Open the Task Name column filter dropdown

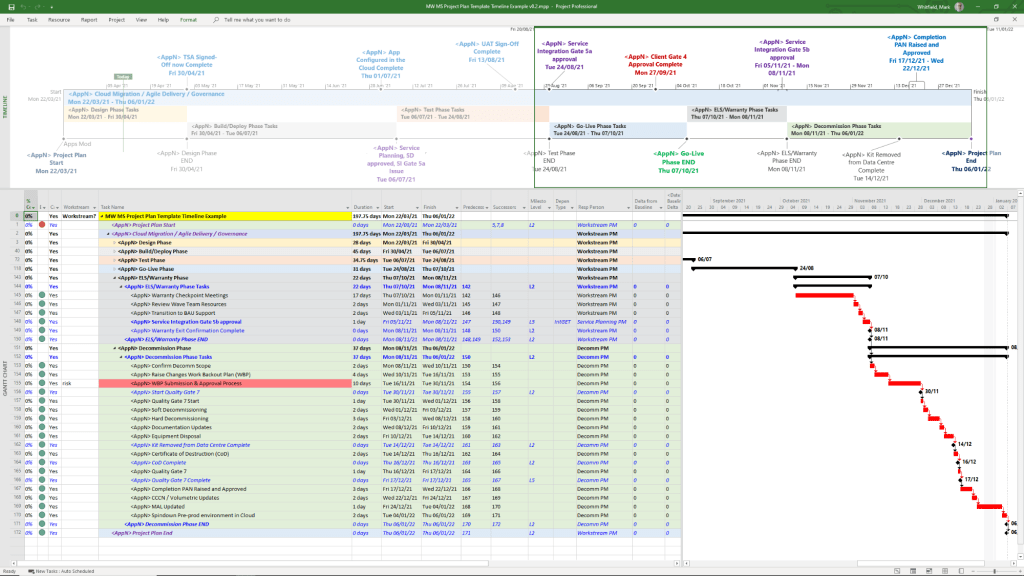point(346,205)
